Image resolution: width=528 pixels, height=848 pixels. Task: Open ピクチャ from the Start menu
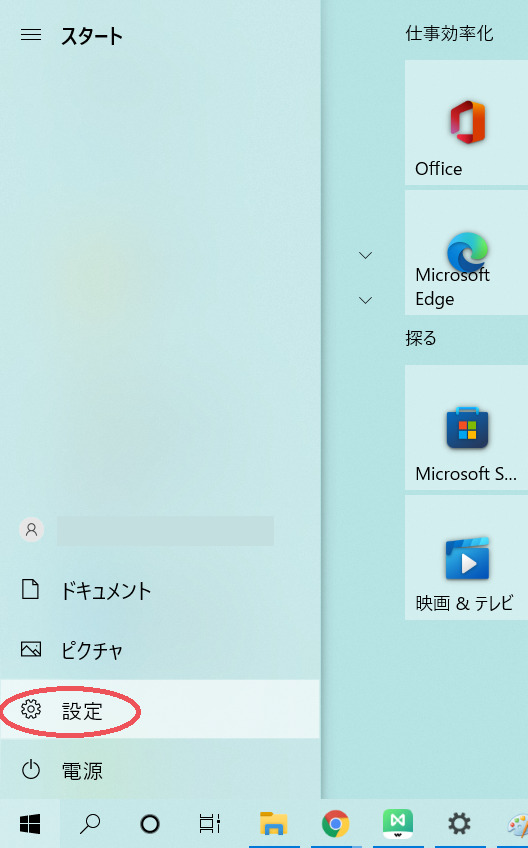click(160, 650)
